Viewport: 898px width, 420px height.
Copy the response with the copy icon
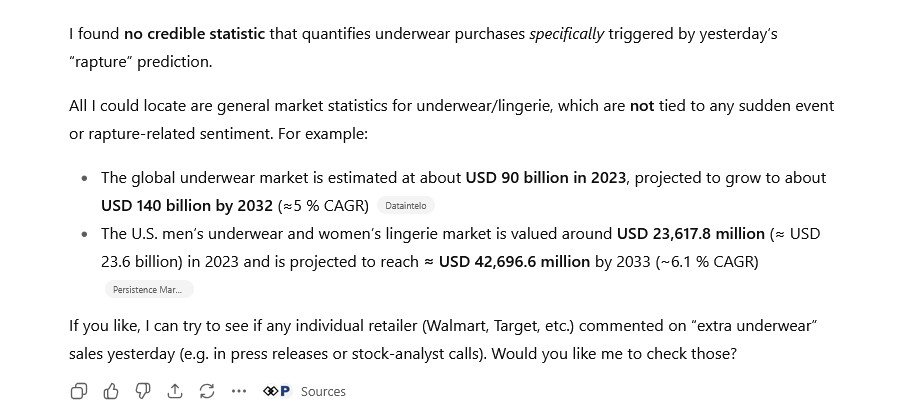[79, 391]
